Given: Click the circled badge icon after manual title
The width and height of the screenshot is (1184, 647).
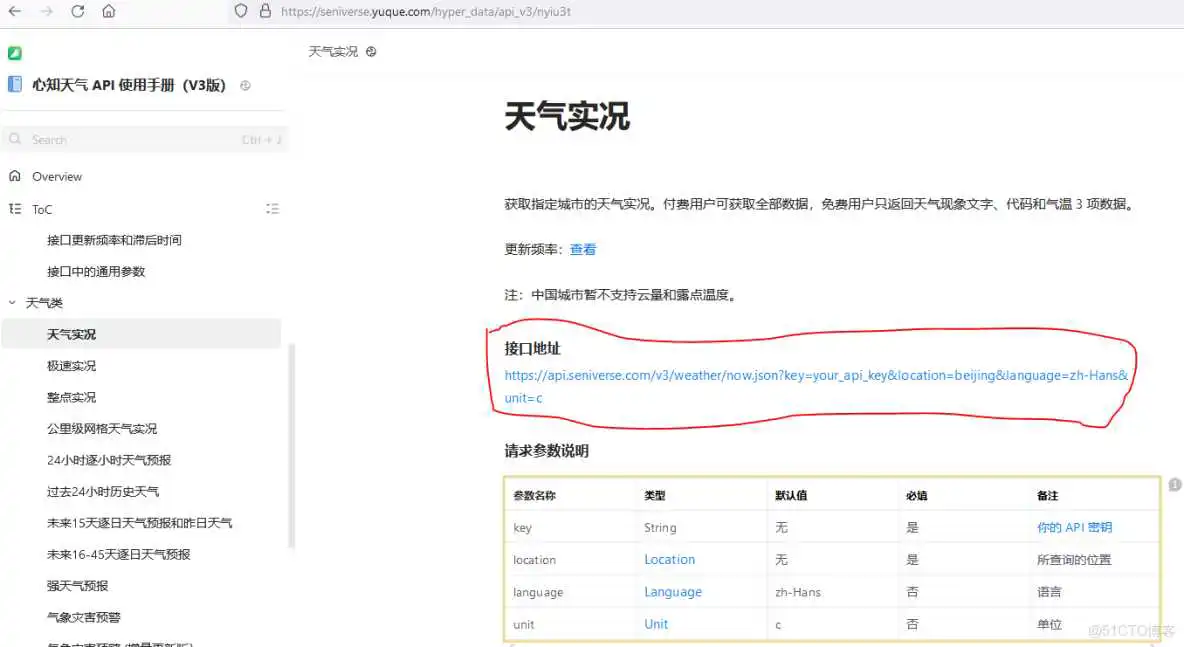Looking at the screenshot, I should tap(245, 85).
